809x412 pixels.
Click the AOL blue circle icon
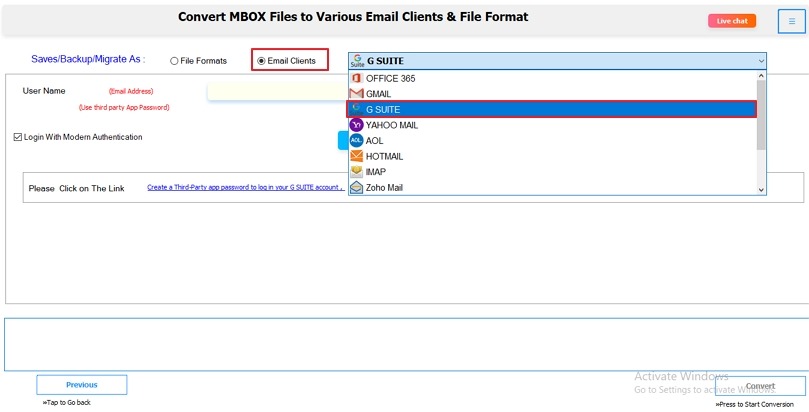coord(356,141)
